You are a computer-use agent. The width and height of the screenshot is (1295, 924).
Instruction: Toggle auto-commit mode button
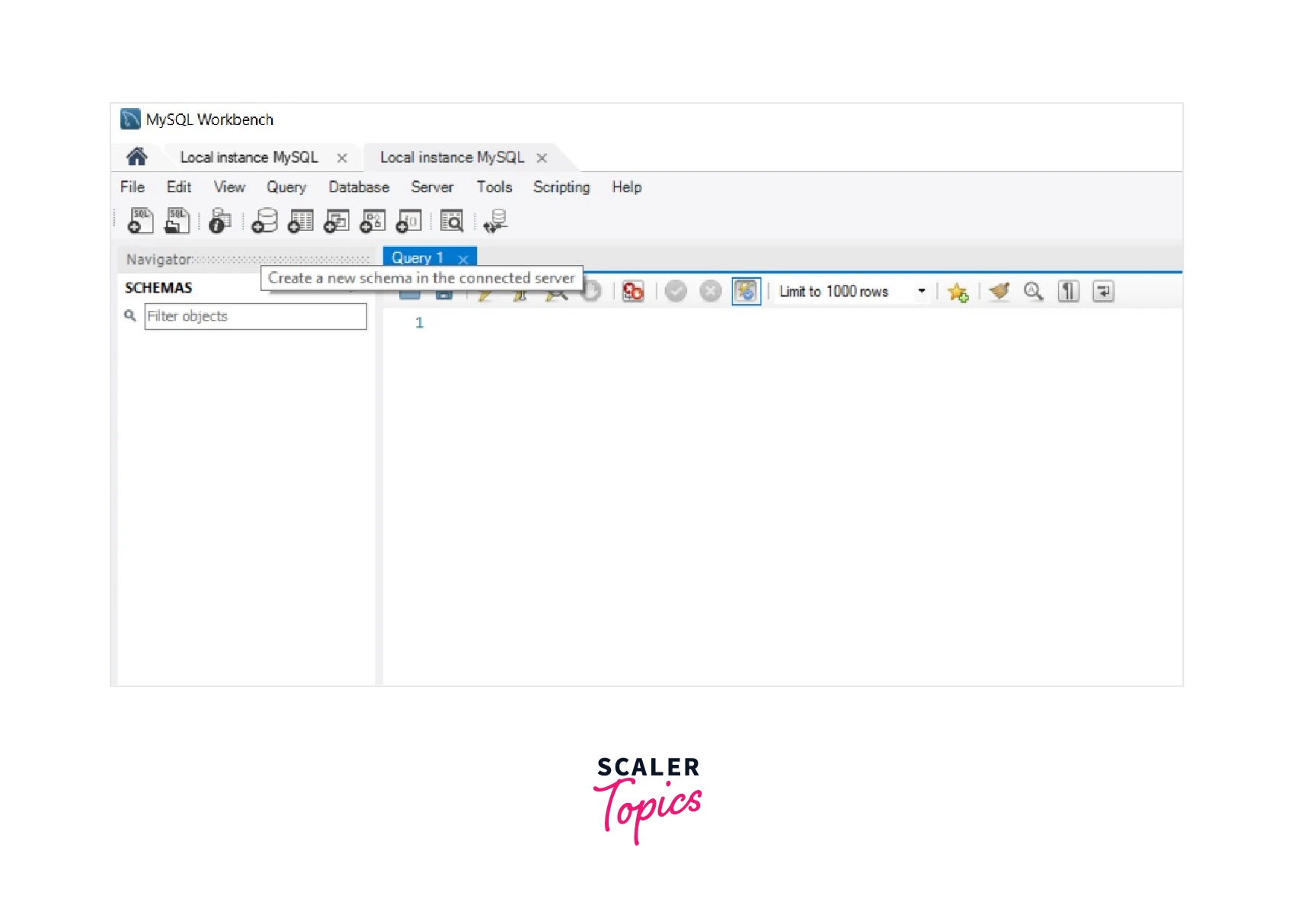coord(746,292)
